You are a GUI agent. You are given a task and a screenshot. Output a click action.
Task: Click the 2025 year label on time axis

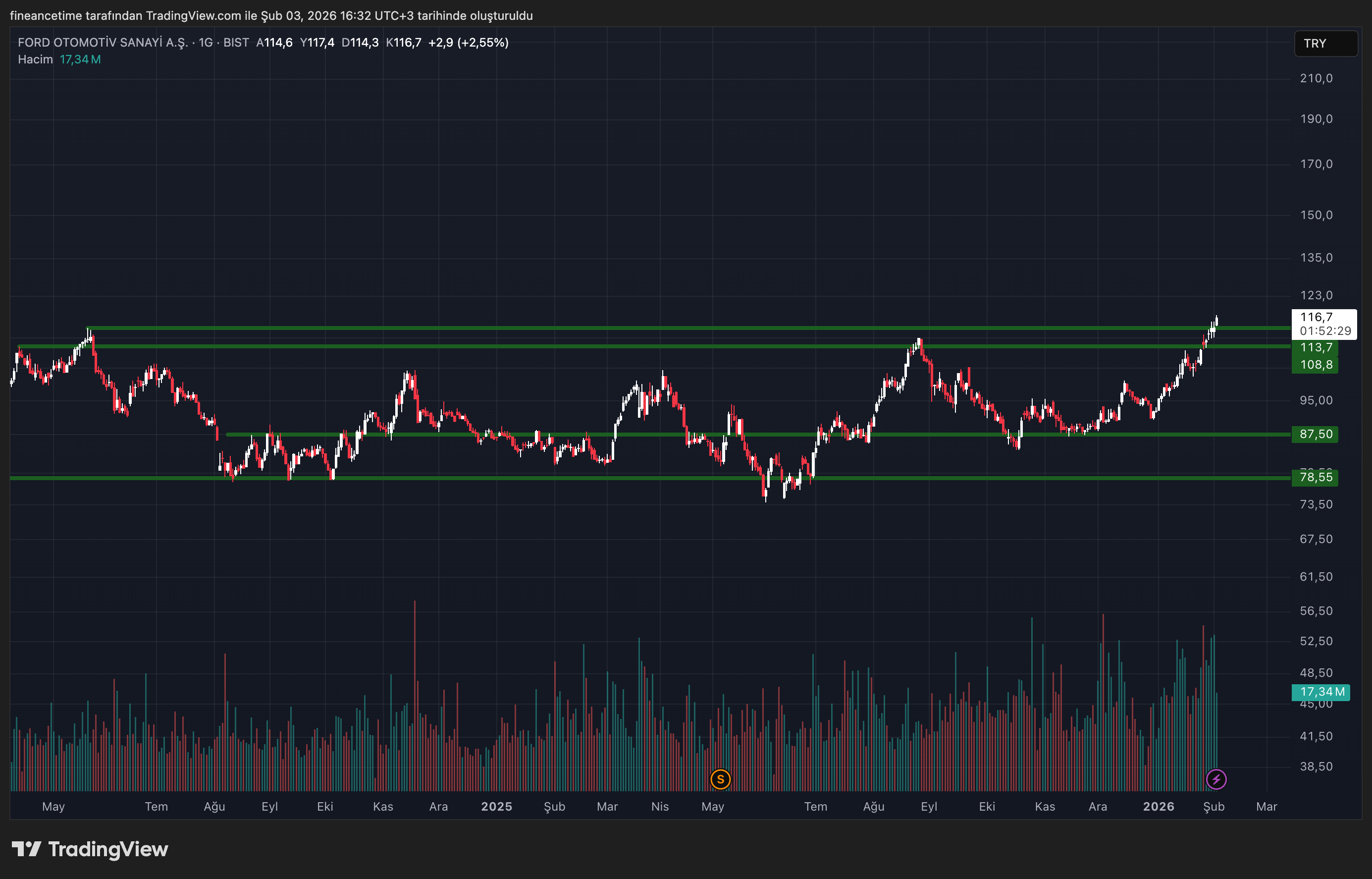click(x=496, y=807)
